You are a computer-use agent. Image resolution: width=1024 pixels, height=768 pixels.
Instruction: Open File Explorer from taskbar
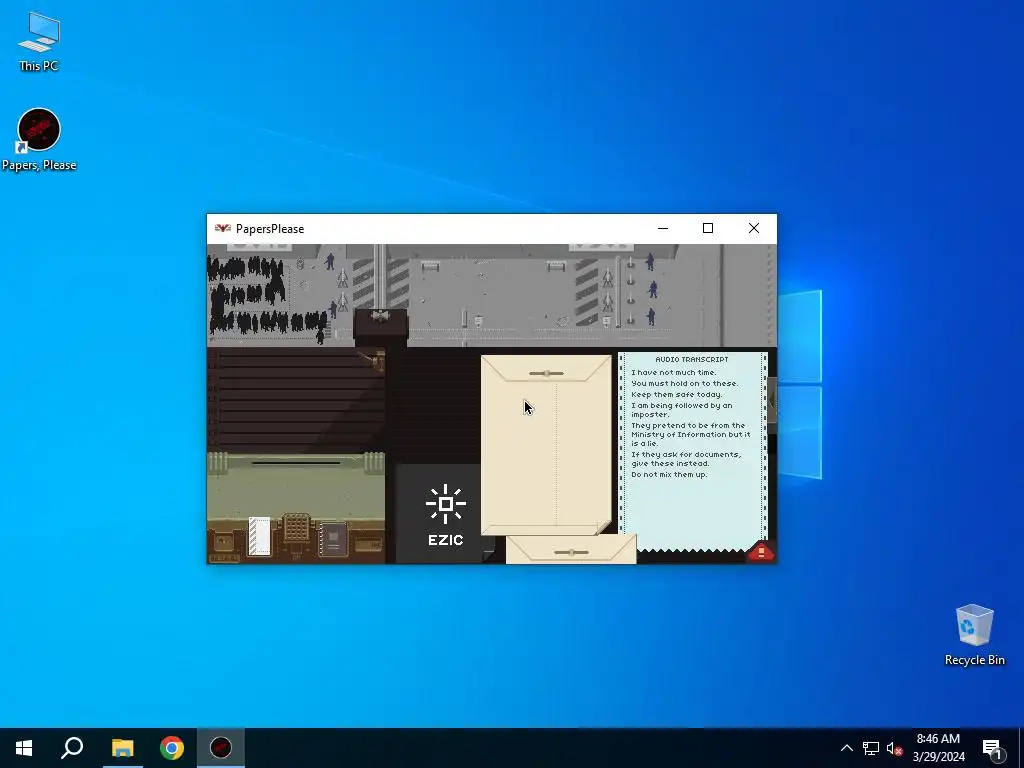(122, 748)
